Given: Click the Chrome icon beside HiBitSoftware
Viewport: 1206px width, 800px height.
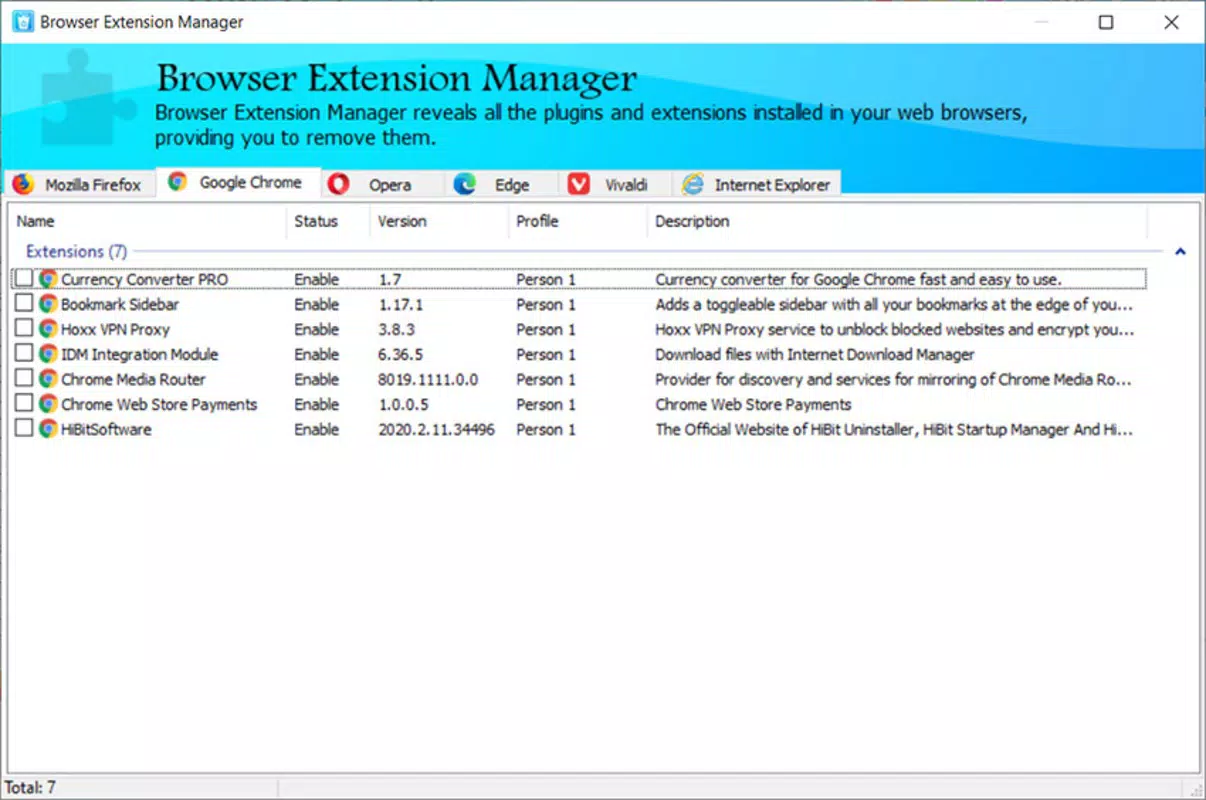Looking at the screenshot, I should 48,429.
